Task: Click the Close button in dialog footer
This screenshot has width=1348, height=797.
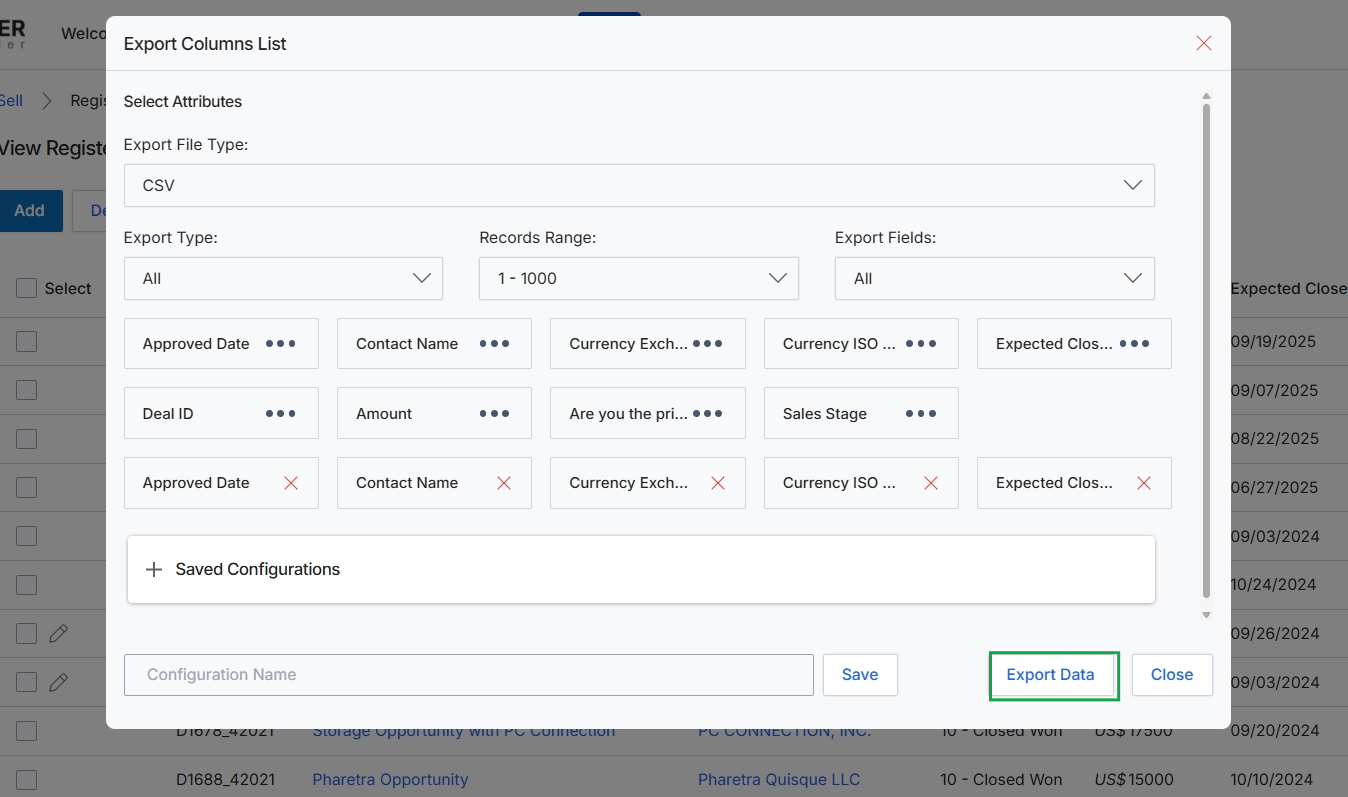Action: click(x=1172, y=675)
